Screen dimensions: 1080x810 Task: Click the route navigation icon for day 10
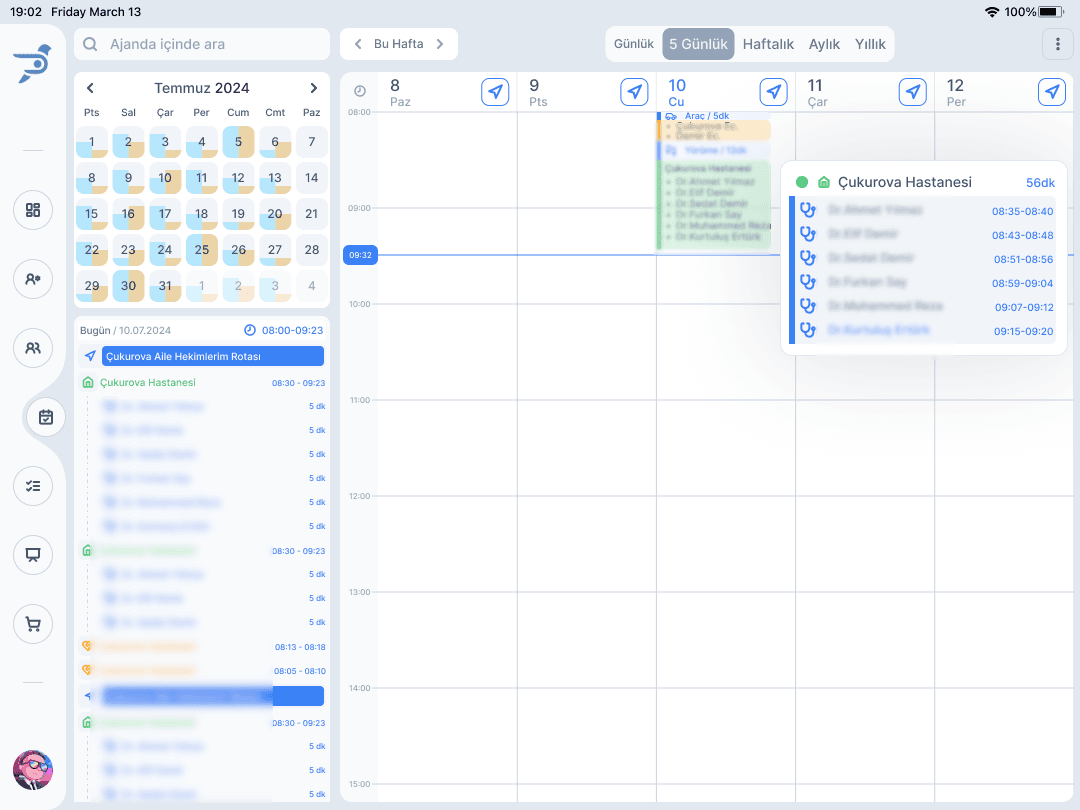point(773,92)
